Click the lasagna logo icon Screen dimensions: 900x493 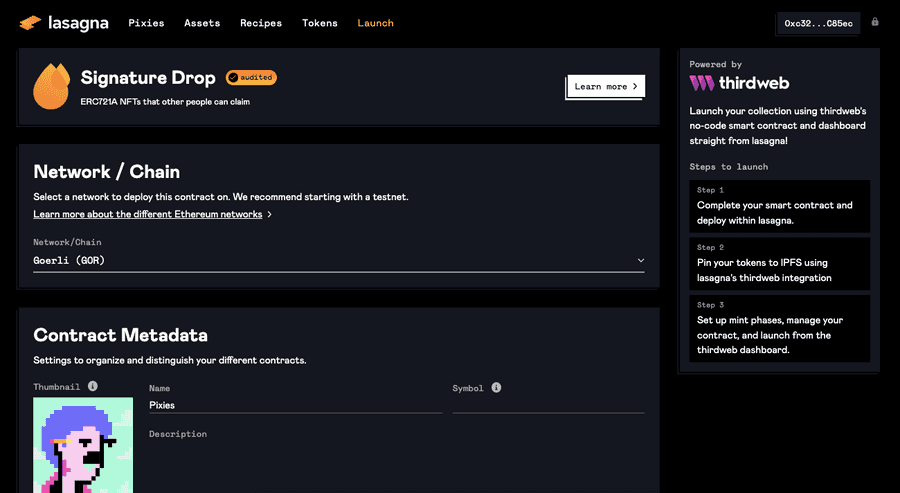click(x=30, y=23)
